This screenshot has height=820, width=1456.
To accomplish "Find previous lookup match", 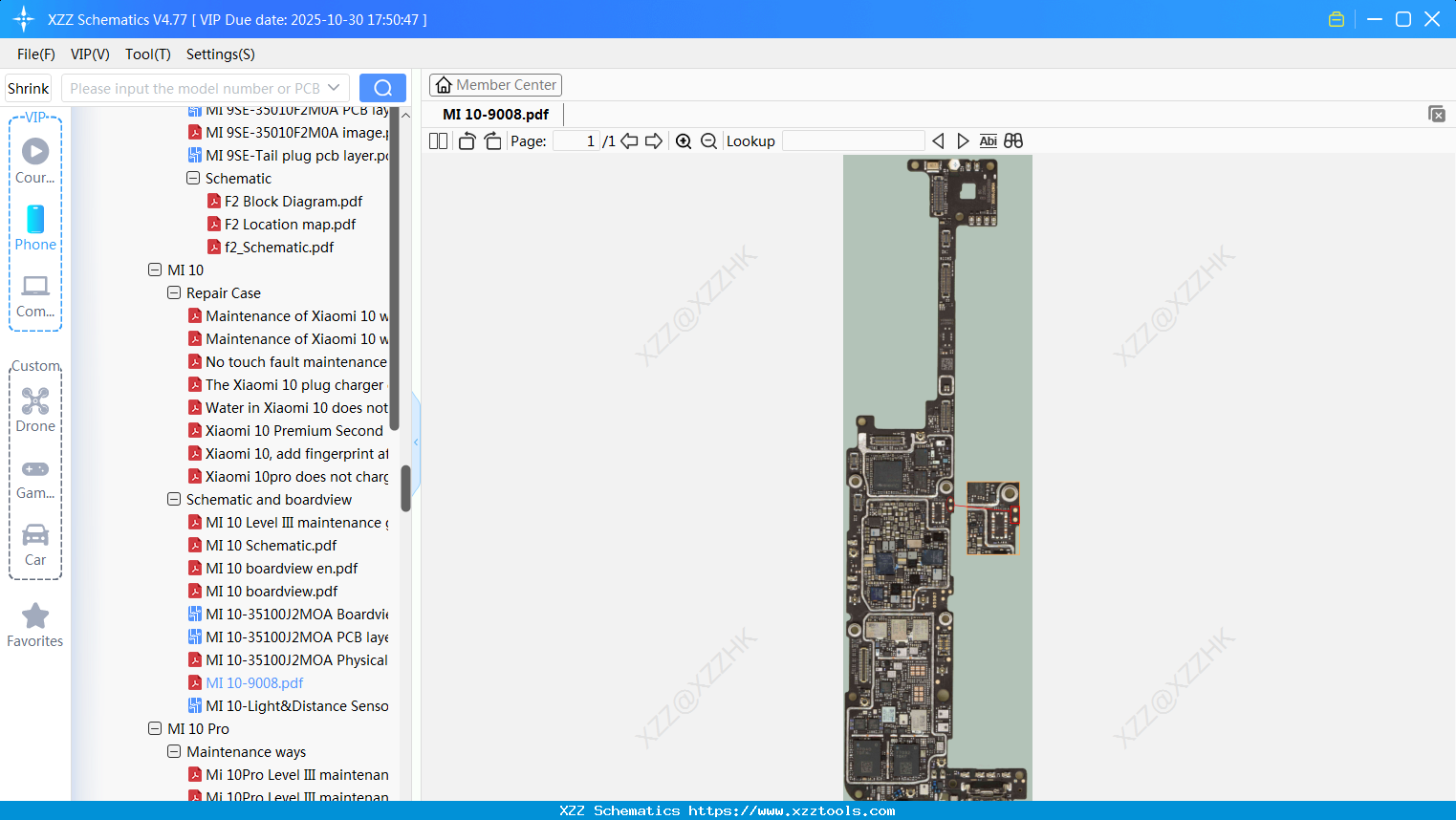I will tap(938, 141).
